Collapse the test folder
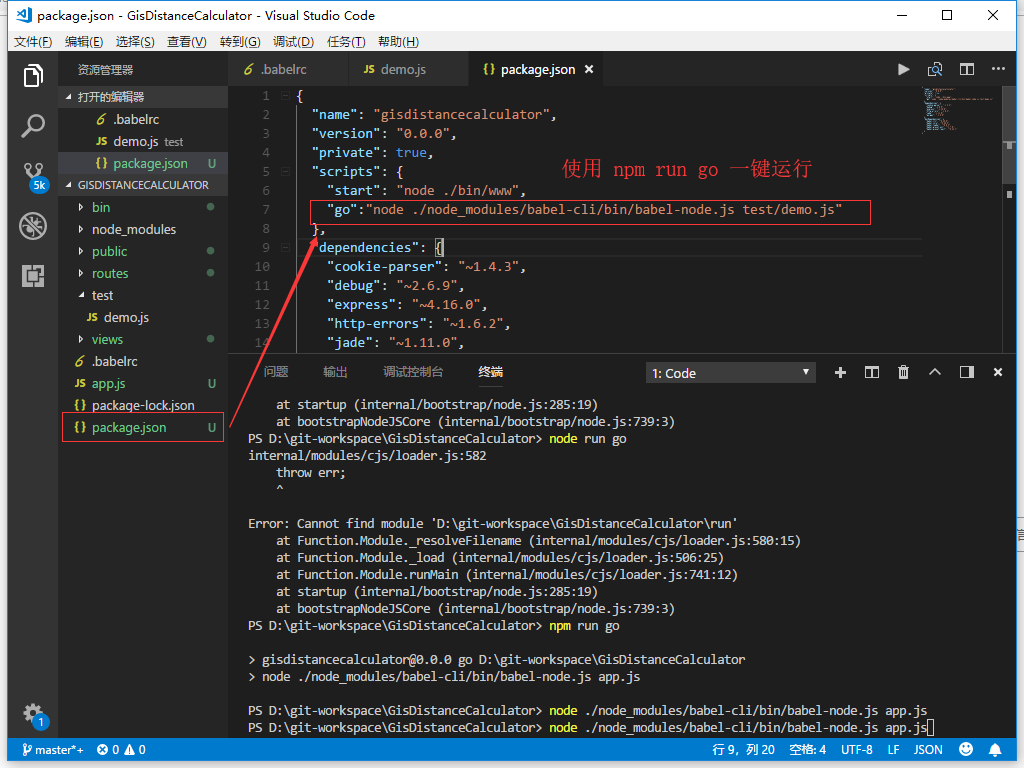This screenshot has height=768, width=1024. point(102,295)
